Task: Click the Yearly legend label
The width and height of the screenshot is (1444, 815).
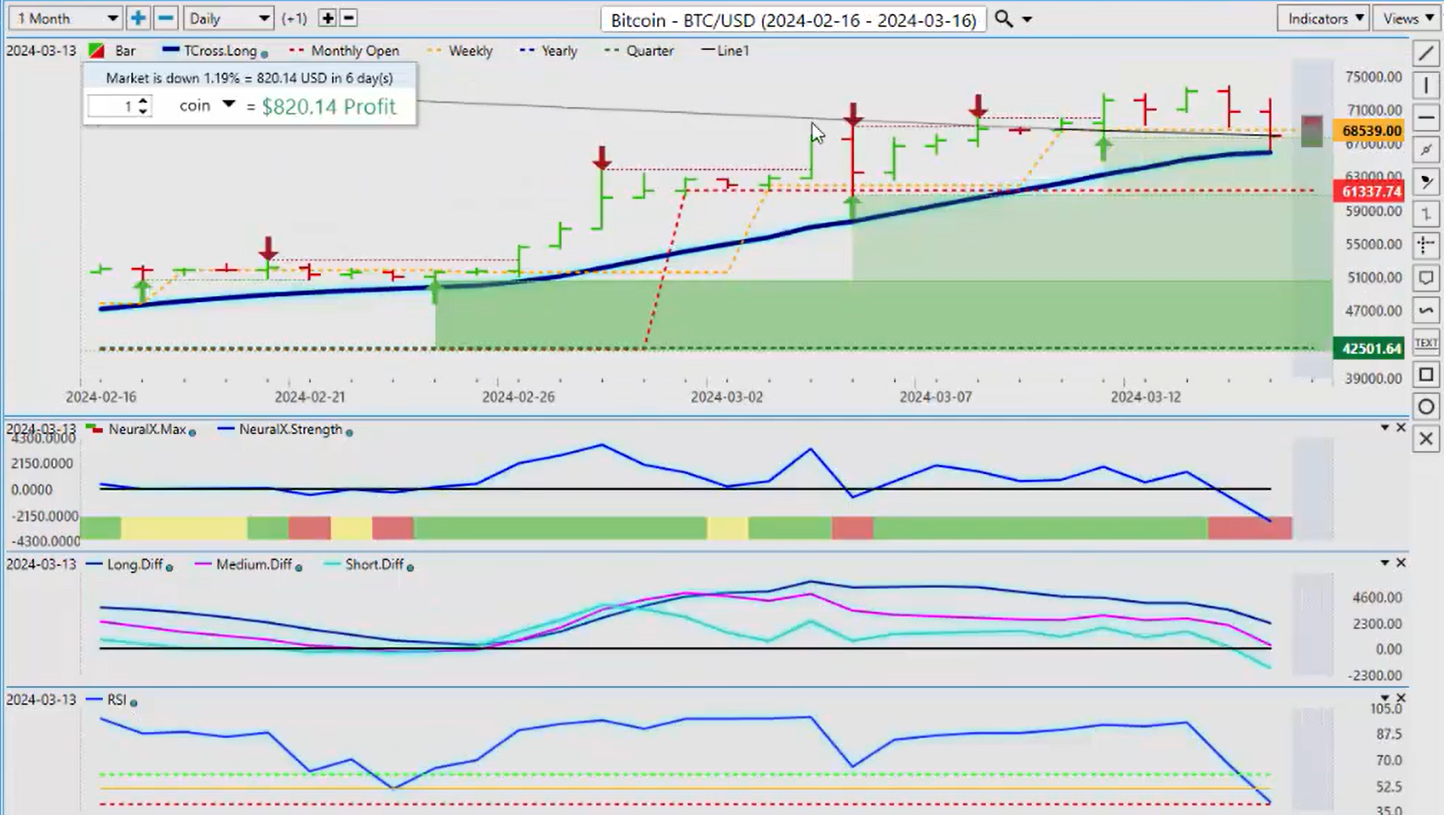Action: tap(559, 50)
